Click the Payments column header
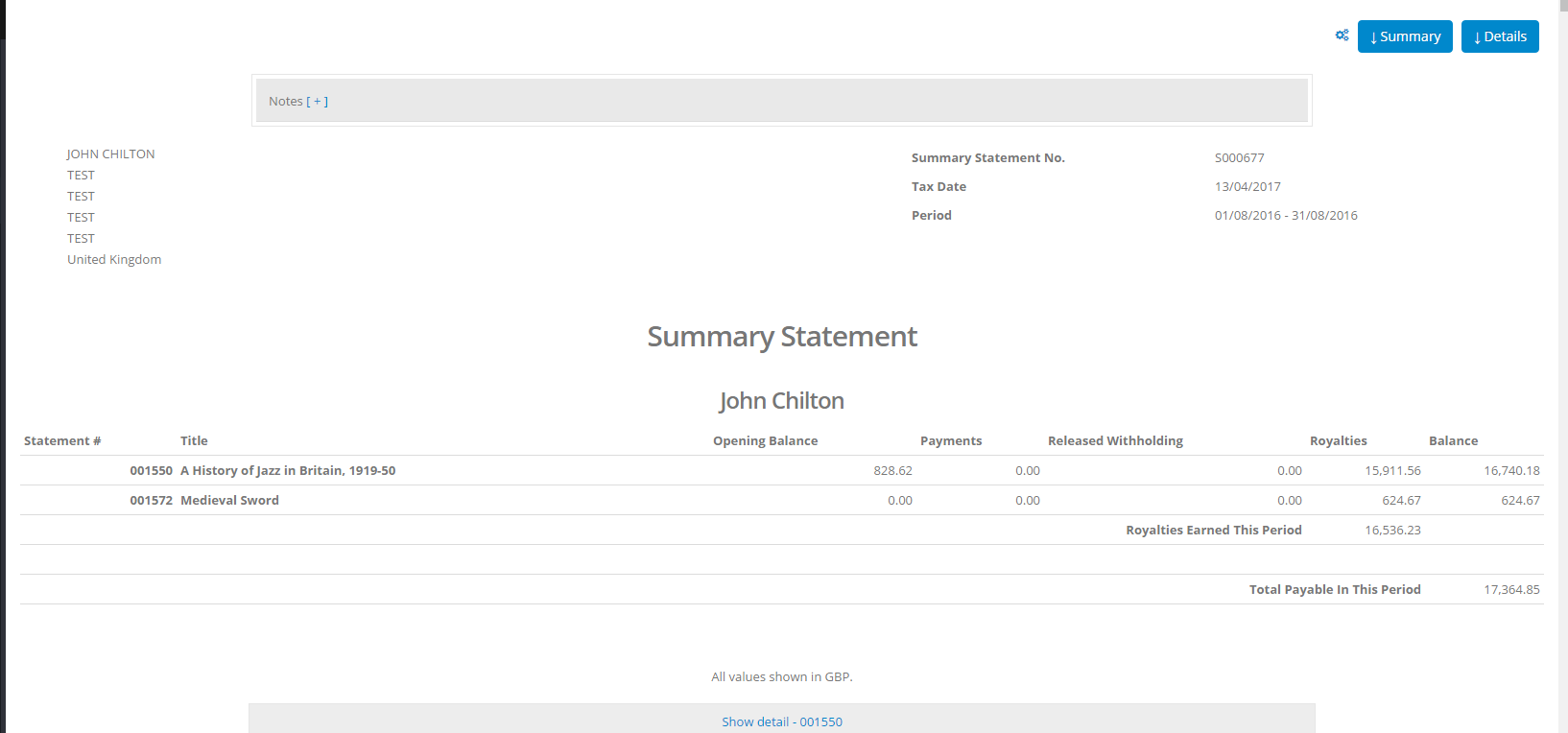Viewport: 1568px width, 733px height. pyautogui.click(x=950, y=441)
